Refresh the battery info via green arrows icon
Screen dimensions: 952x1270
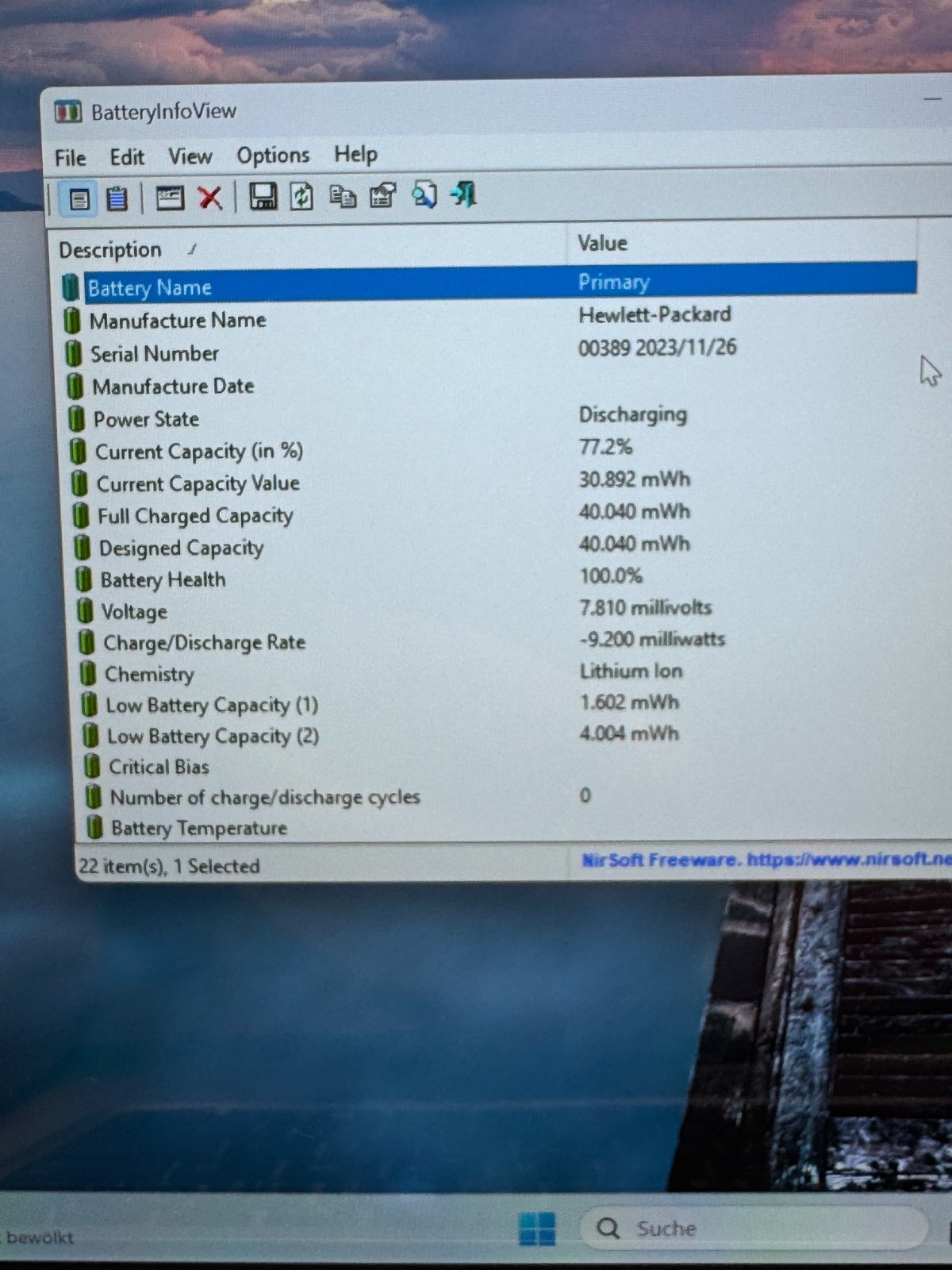coord(302,196)
